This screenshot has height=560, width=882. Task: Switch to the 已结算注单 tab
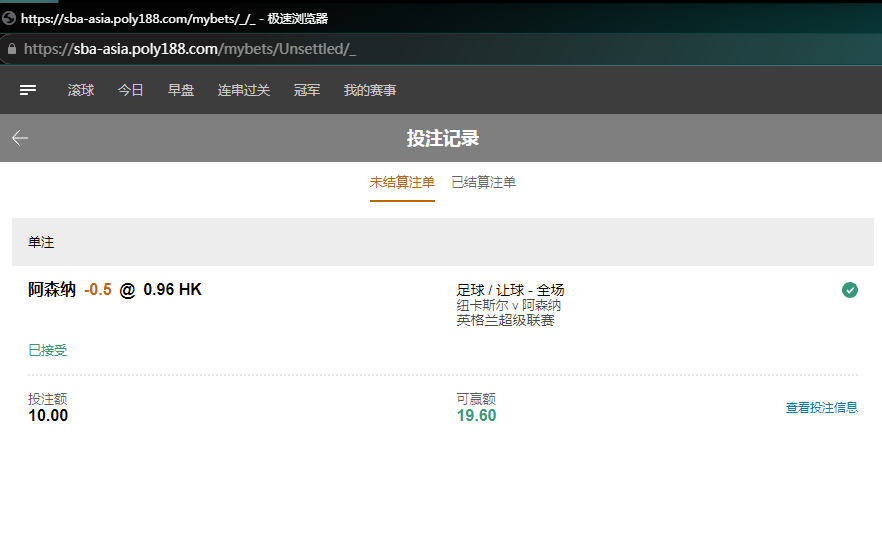tap(483, 182)
